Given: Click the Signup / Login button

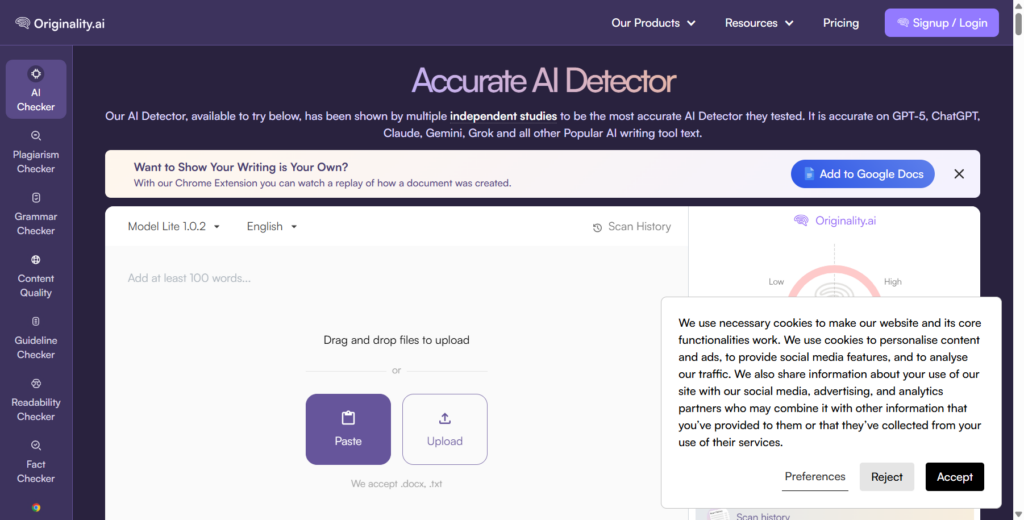Looking at the screenshot, I should click(942, 23).
